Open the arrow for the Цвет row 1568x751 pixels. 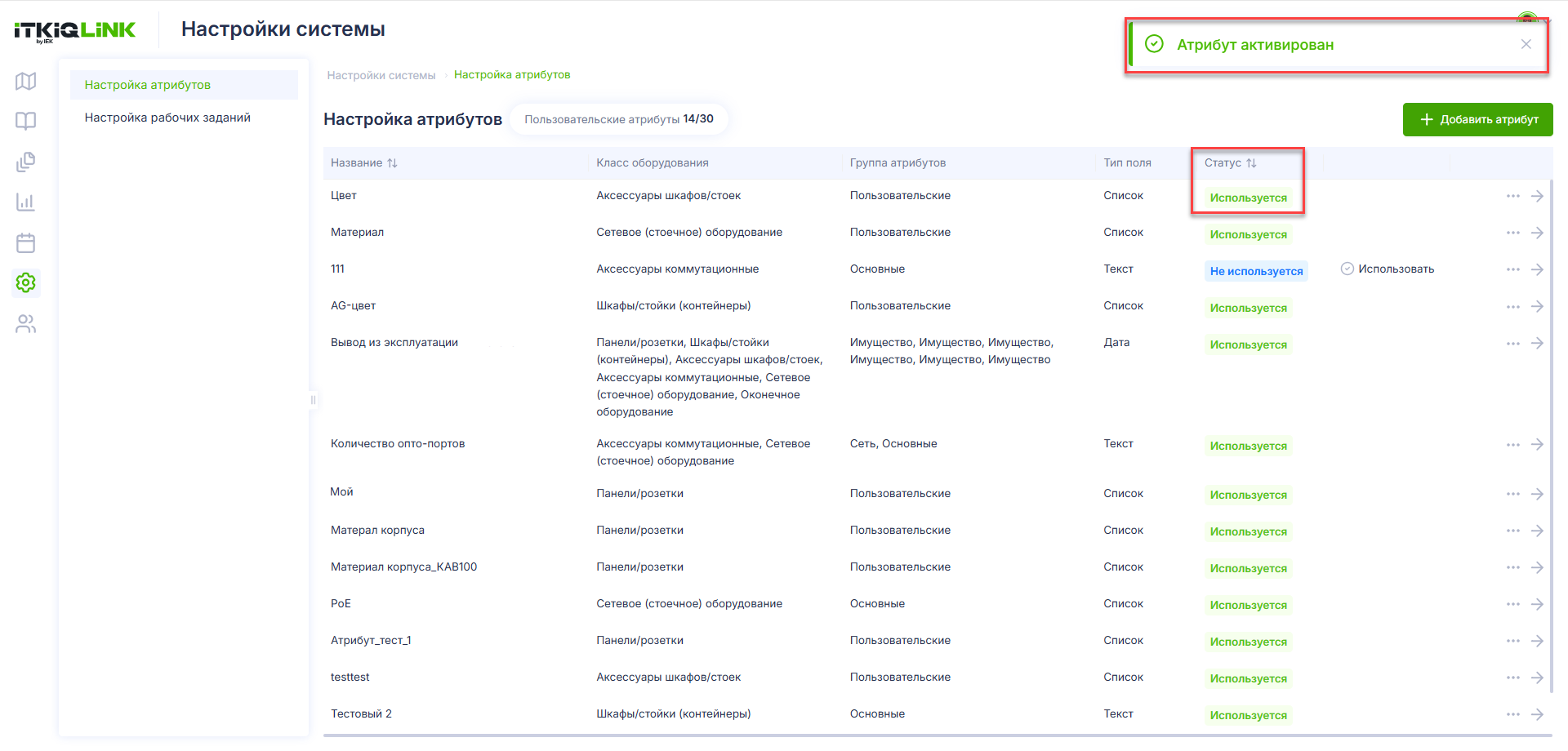pos(1537,196)
